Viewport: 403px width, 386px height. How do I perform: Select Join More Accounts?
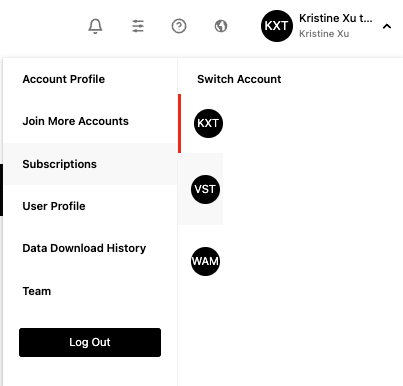coord(75,121)
